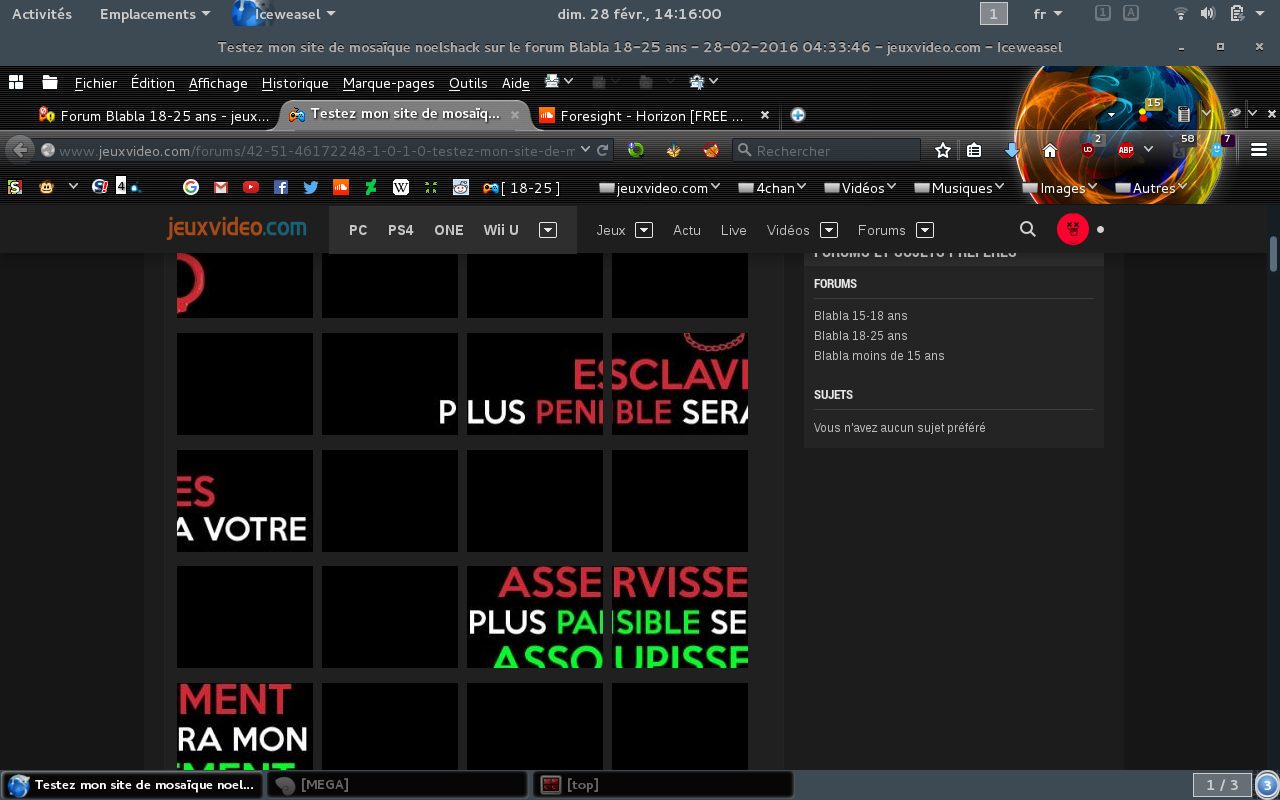
Task: Open the Fichier menu
Action: [96, 83]
